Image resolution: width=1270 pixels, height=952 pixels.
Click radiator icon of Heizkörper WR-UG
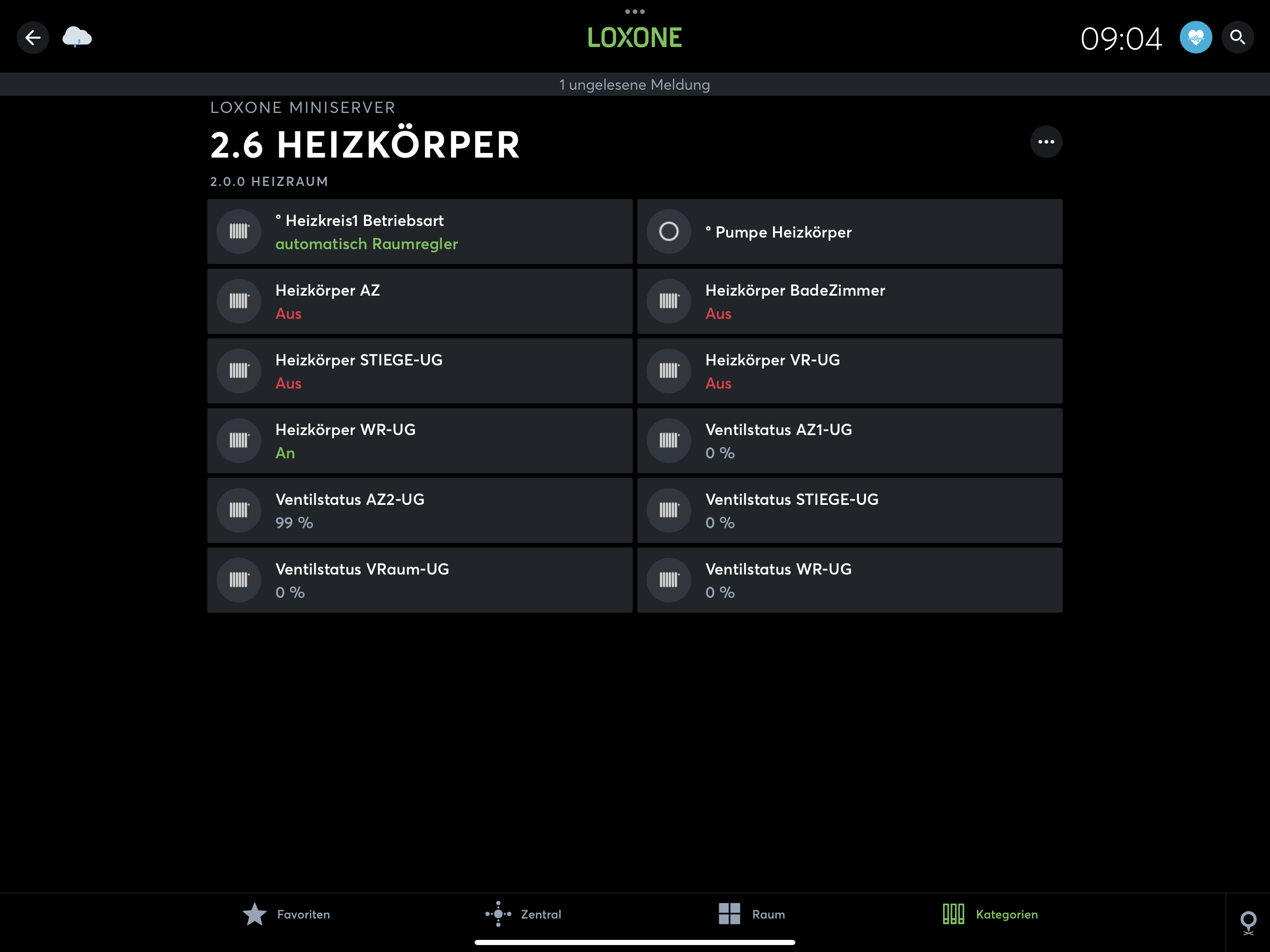239,440
